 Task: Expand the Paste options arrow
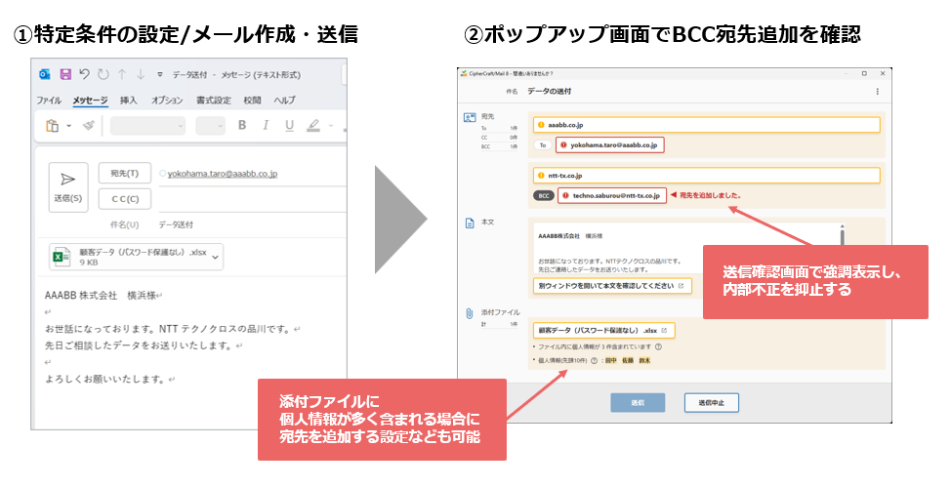[69, 126]
